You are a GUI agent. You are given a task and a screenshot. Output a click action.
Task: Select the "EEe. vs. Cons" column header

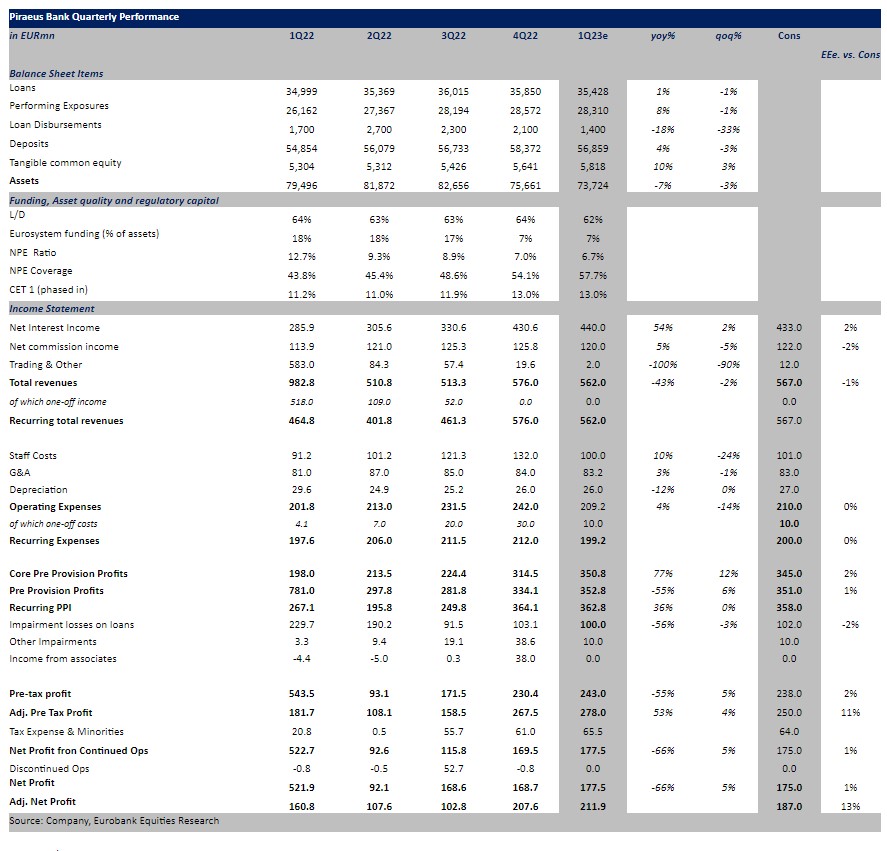coord(850,55)
